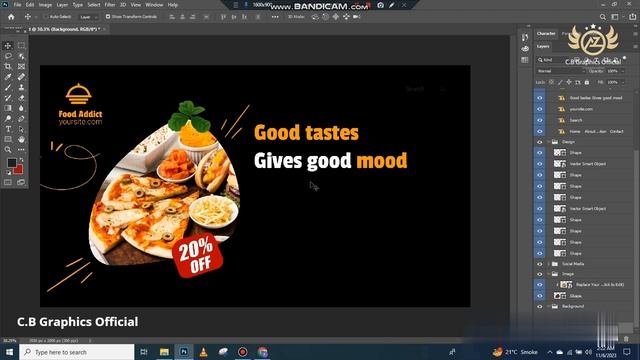Viewport: 640px width, 360px height.
Task: Expand the Social Media layer group
Action: pyautogui.click(x=549, y=264)
